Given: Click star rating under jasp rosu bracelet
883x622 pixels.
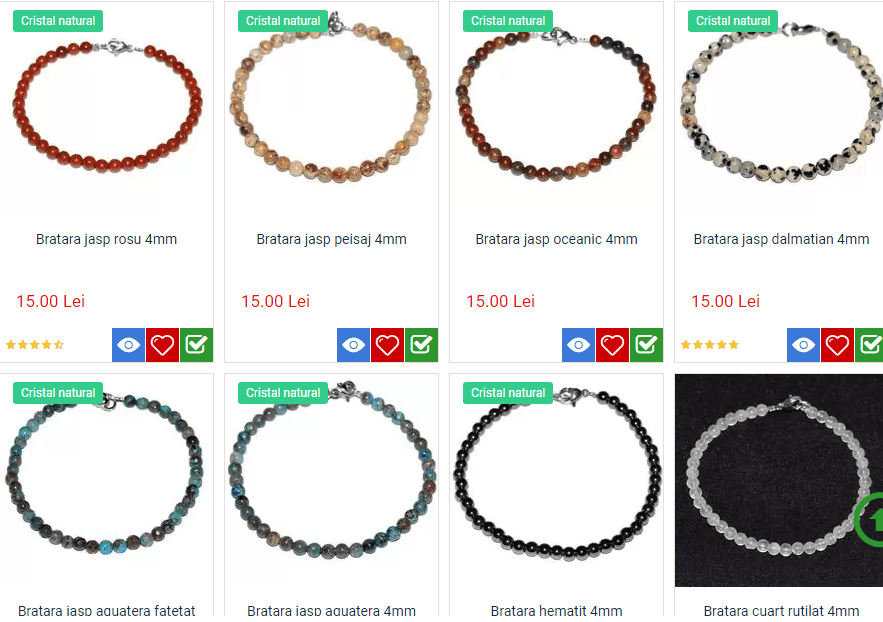Looking at the screenshot, I should [x=34, y=344].
